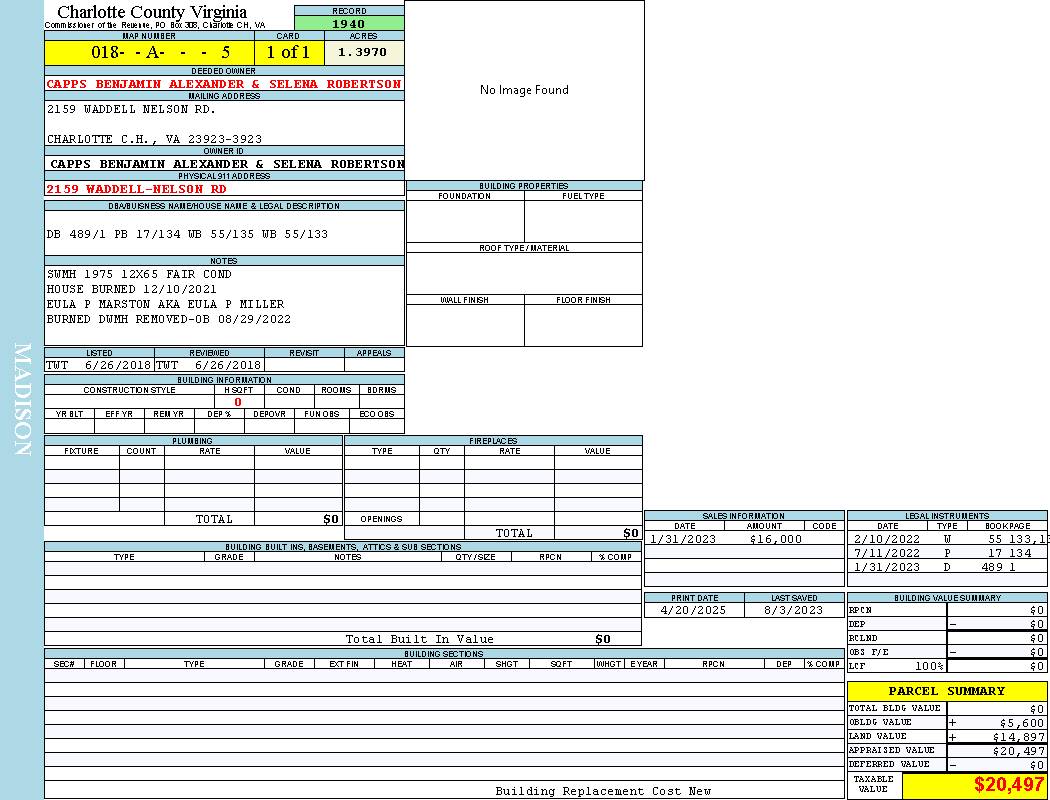Select the mailing address 2159 Waddell Nelson Rd.

coord(131,109)
